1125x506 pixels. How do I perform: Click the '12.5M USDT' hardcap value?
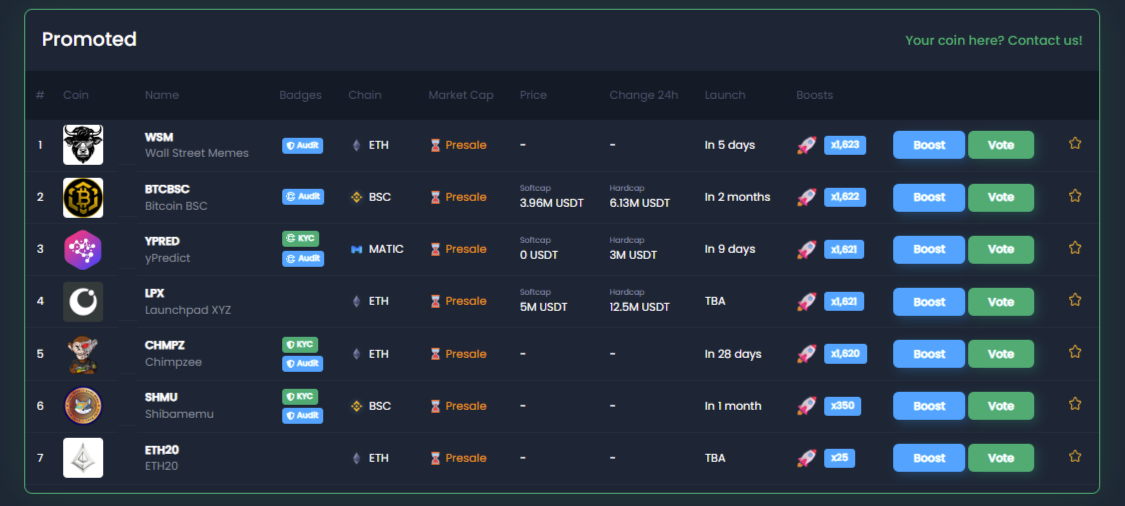click(640, 307)
